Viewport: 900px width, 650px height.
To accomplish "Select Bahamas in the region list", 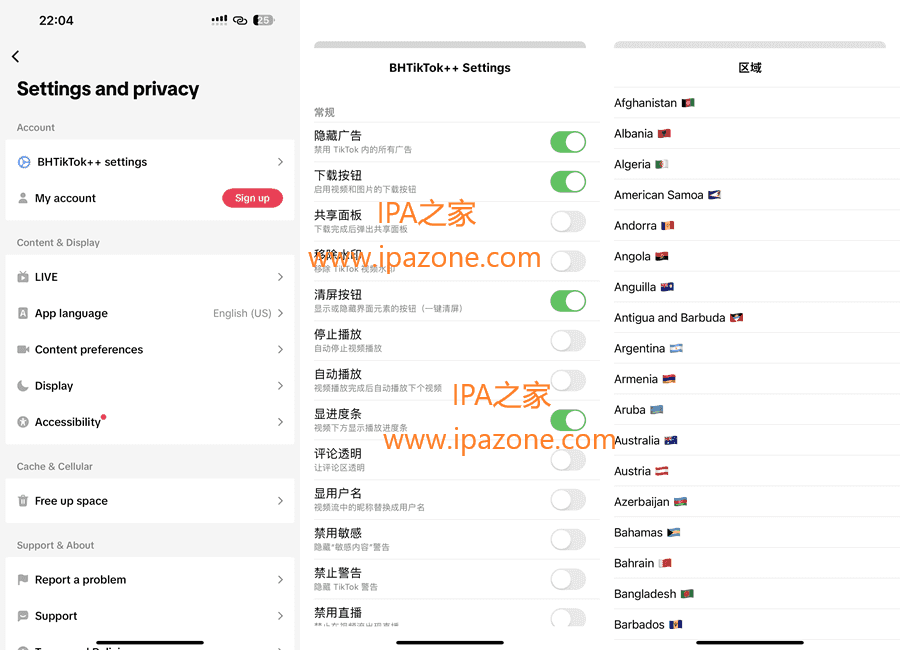I will click(x=757, y=533).
